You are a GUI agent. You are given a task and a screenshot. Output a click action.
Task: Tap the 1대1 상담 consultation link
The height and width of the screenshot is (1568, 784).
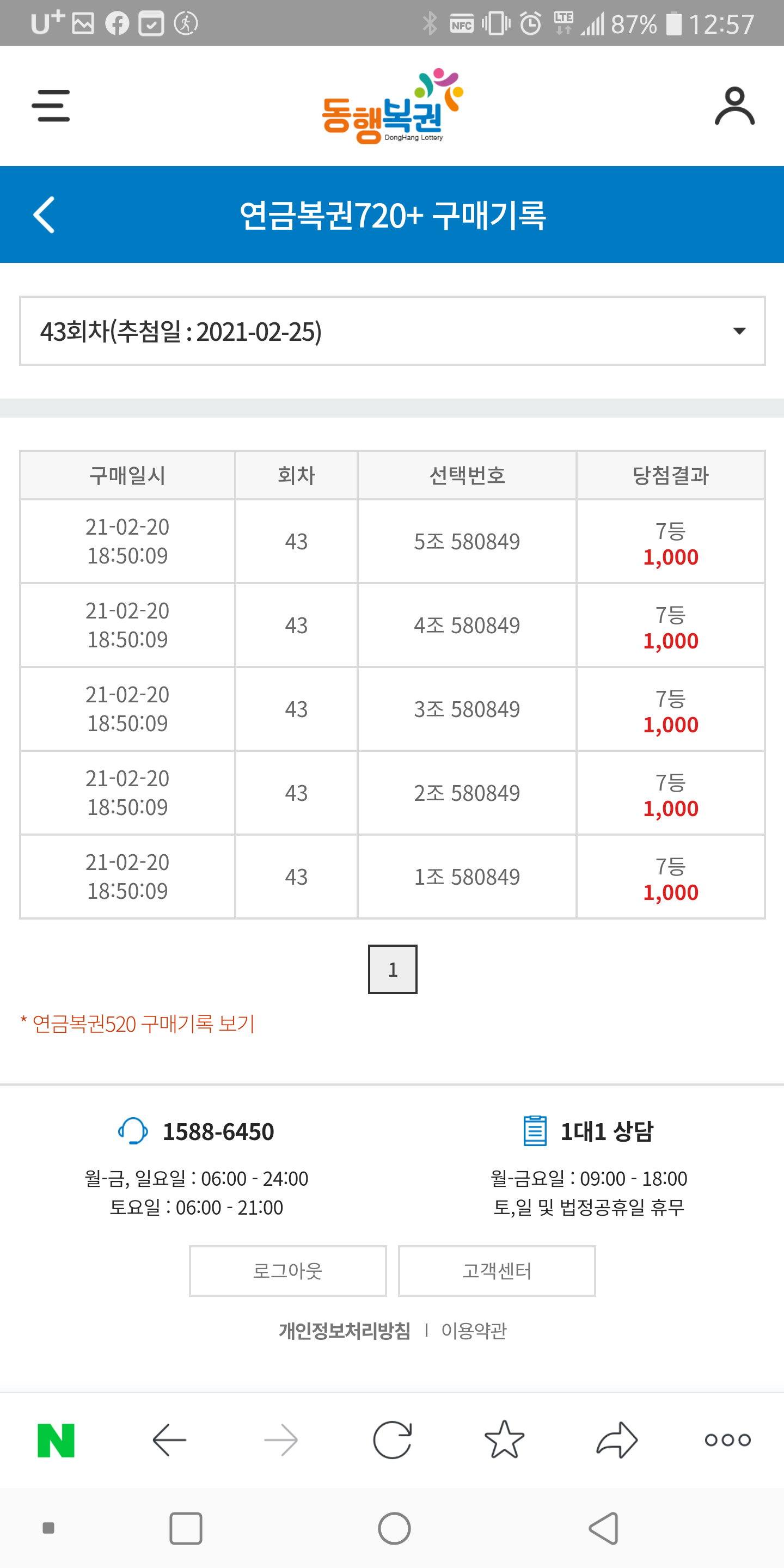(605, 1131)
